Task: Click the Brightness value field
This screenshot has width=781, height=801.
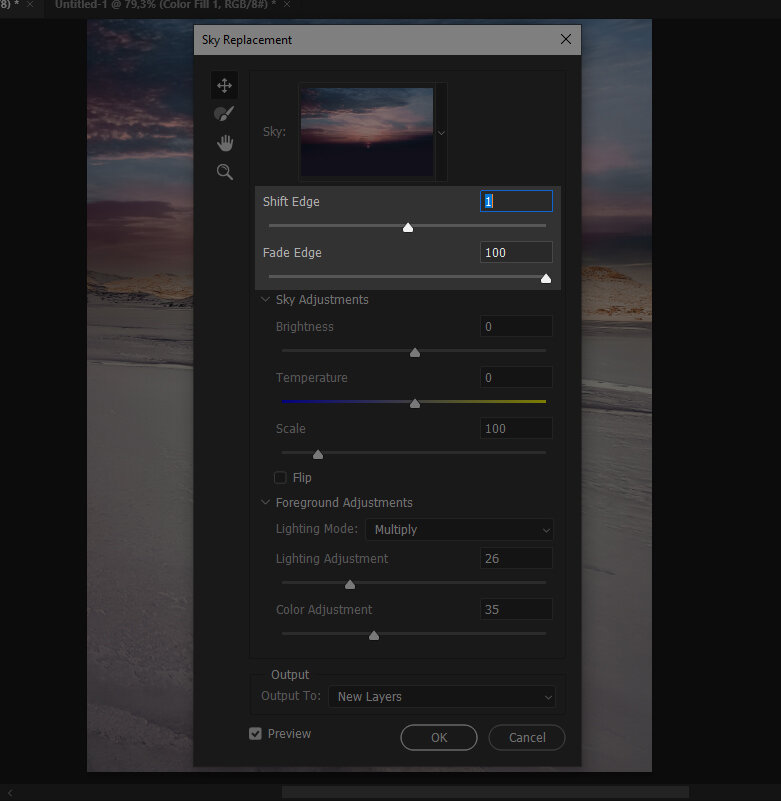Action: [x=516, y=326]
